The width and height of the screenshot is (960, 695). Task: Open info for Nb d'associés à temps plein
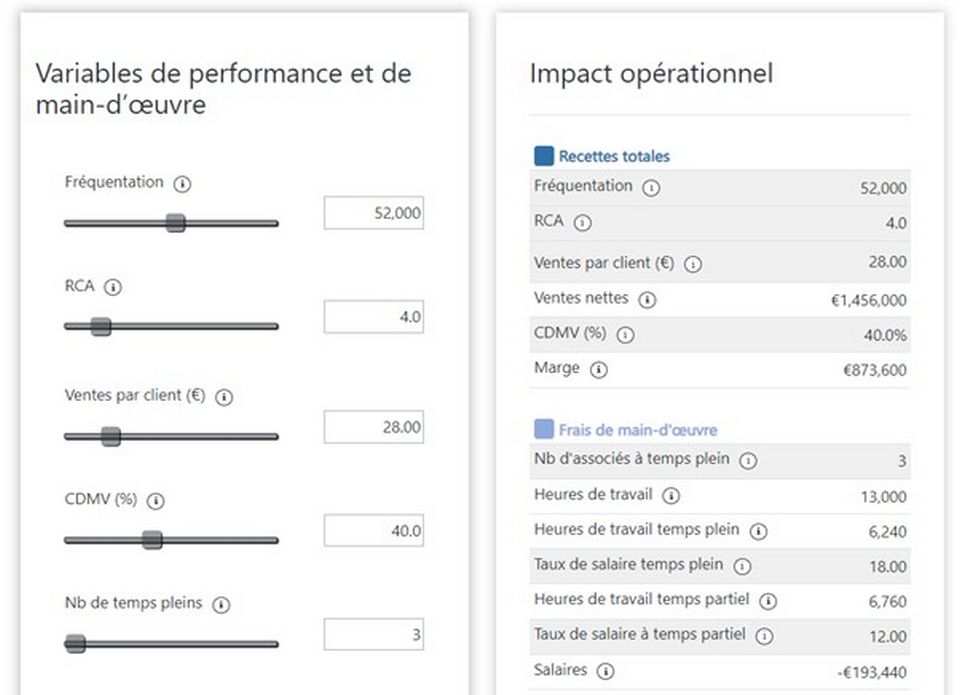[x=749, y=461]
